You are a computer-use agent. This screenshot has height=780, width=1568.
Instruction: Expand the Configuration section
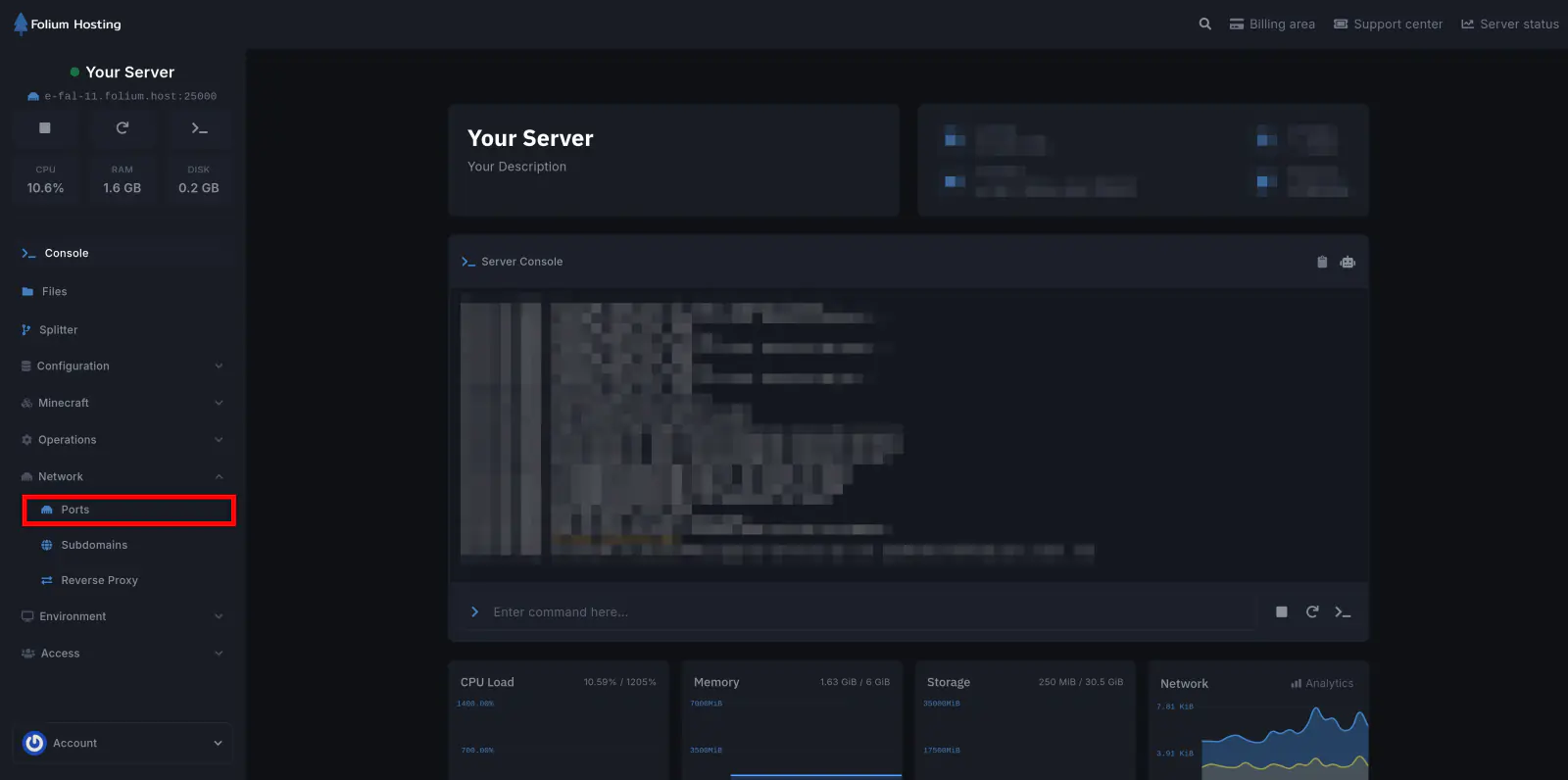(122, 366)
